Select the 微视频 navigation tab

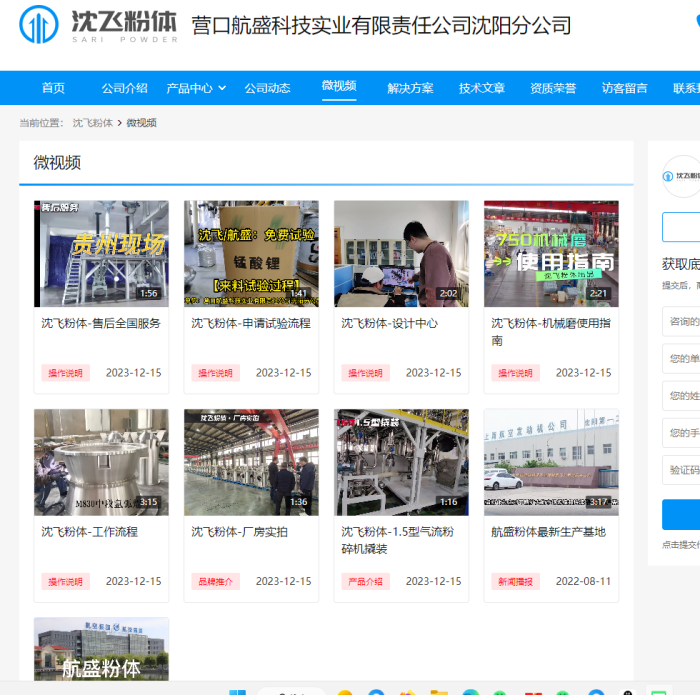point(339,86)
